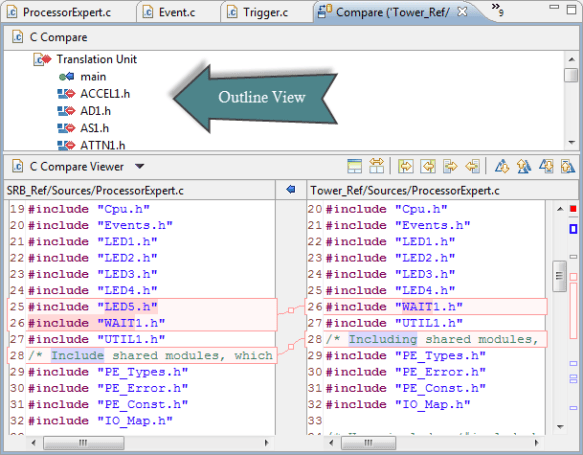Click the right pane's vertical scrollbar thumb
583x455 pixels.
point(559,276)
